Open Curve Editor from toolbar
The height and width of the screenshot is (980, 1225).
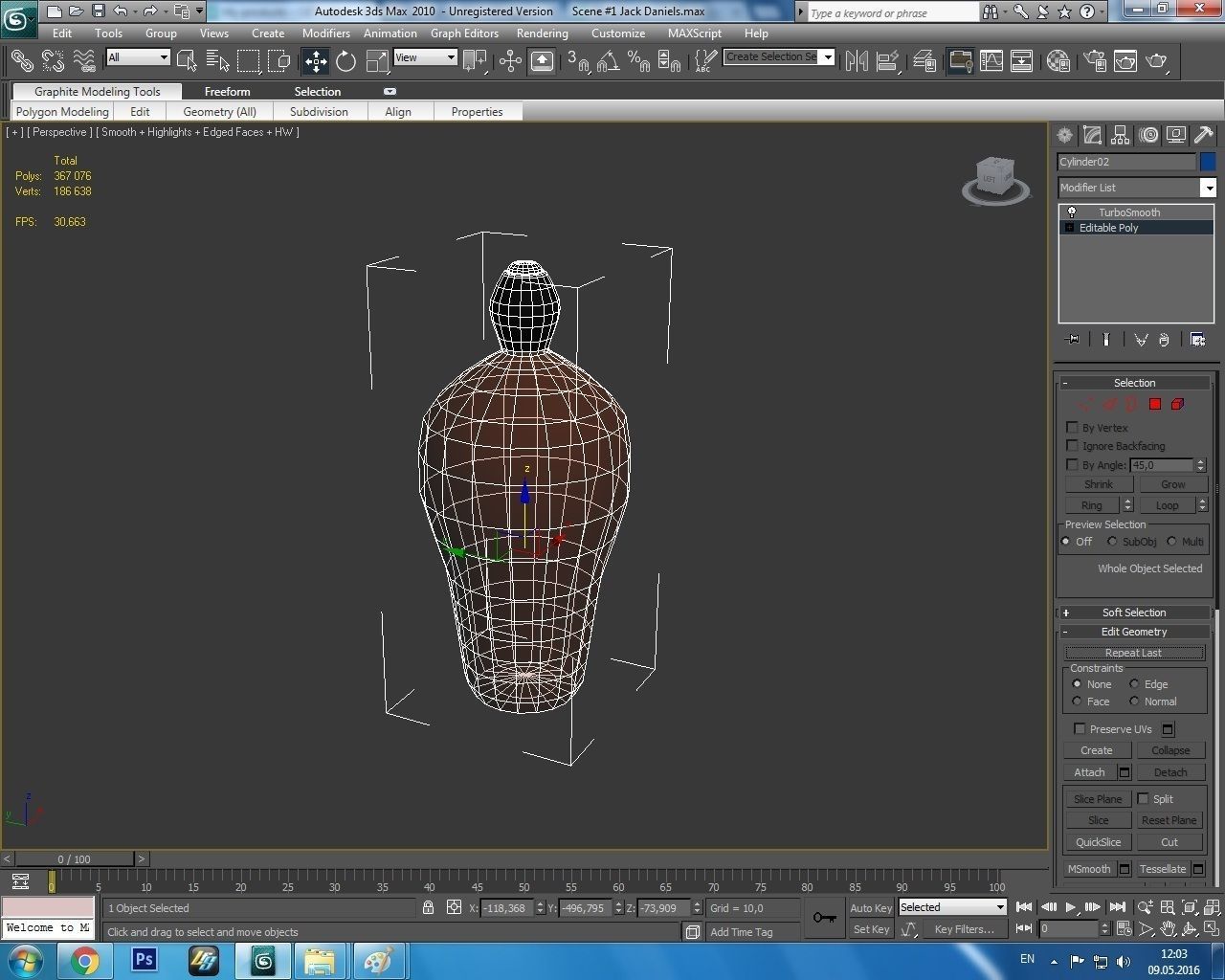pyautogui.click(x=991, y=61)
